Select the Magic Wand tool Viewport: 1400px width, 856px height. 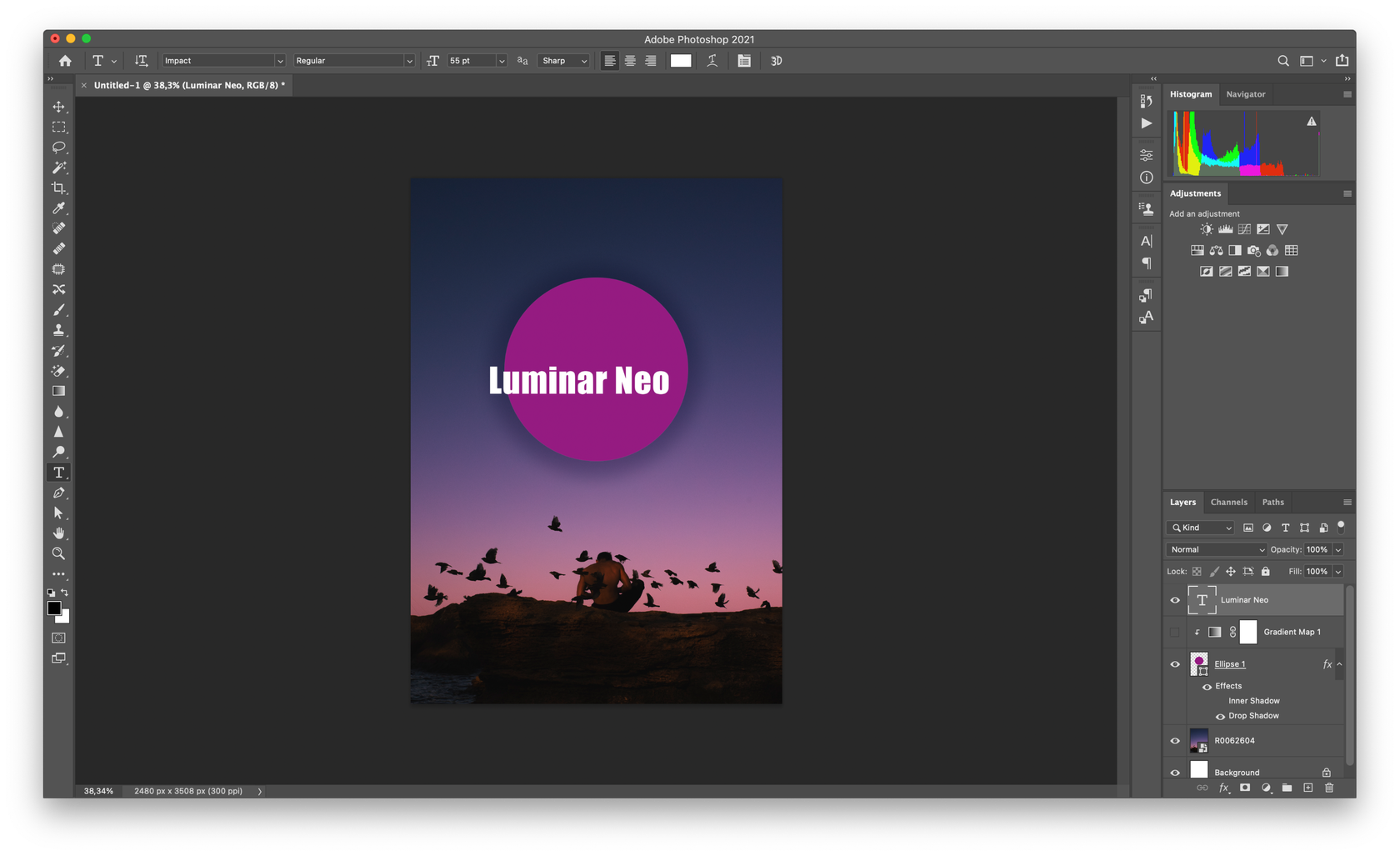tap(58, 168)
